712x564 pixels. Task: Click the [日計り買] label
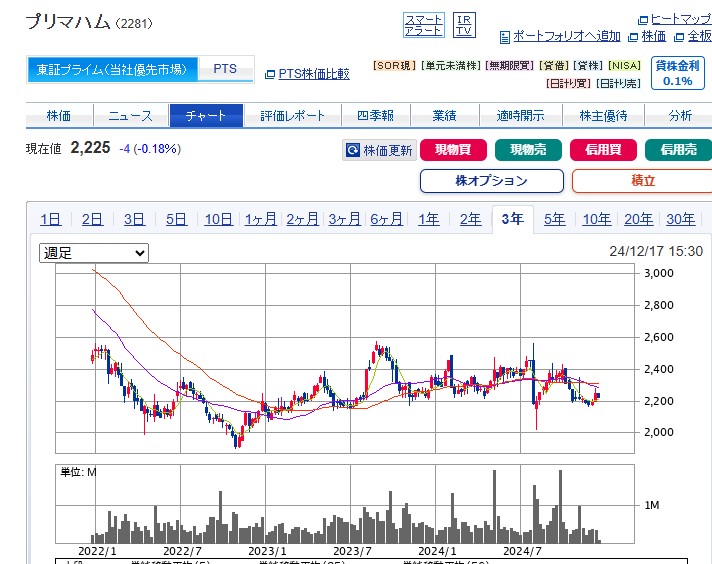coord(568,84)
